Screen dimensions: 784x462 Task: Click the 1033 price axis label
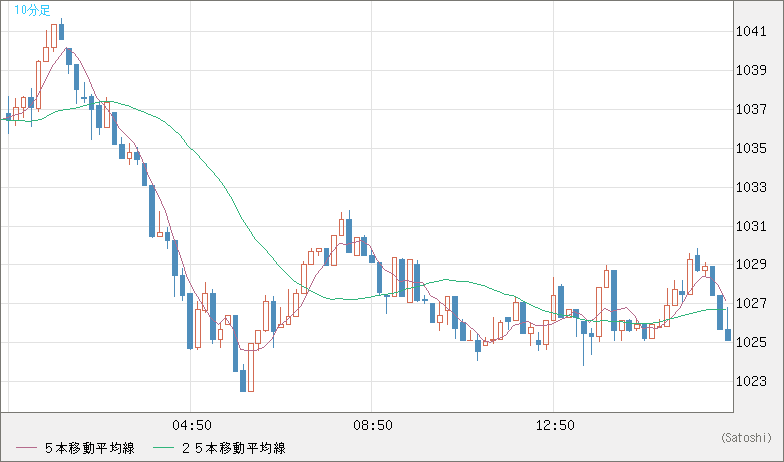(749, 187)
